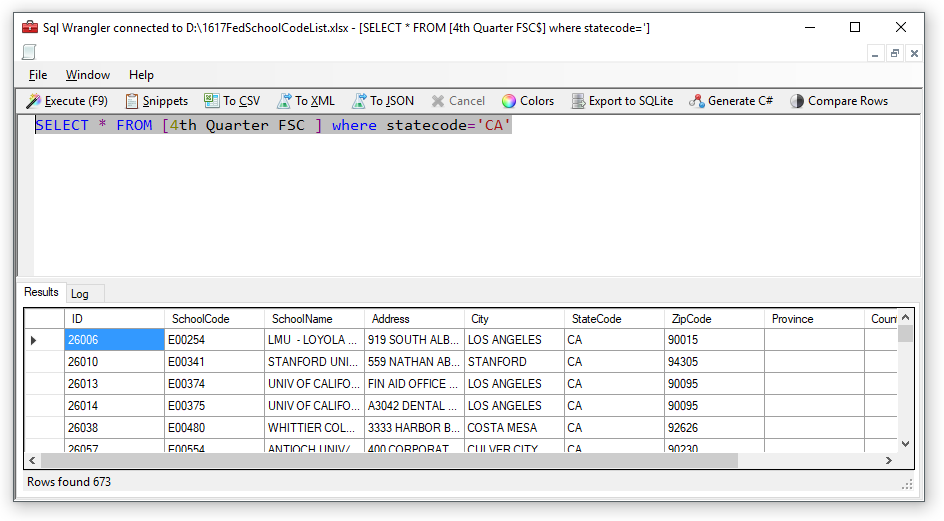This screenshot has height=521, width=944.
Task: Click the Rows found 673 status text
Action: point(69,482)
